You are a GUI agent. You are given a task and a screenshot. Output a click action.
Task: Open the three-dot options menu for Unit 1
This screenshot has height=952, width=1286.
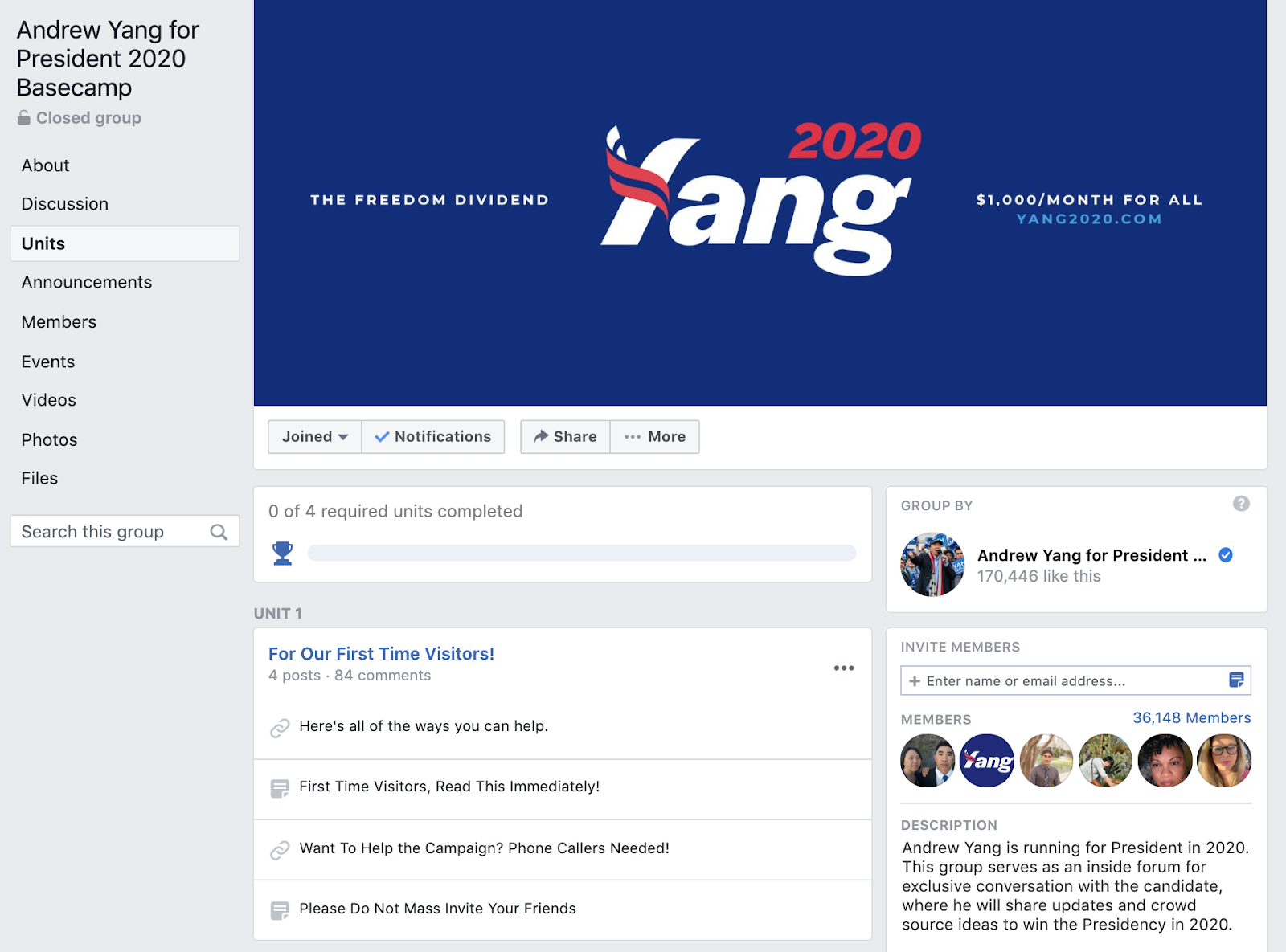[844, 668]
